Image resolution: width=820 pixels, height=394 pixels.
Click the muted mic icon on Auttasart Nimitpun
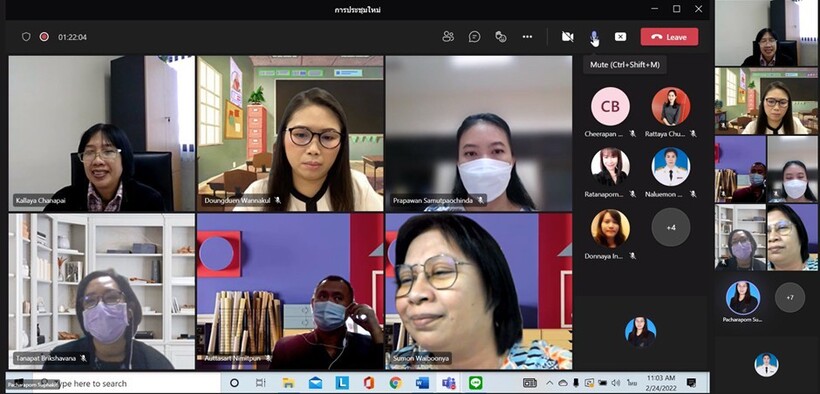click(x=268, y=358)
